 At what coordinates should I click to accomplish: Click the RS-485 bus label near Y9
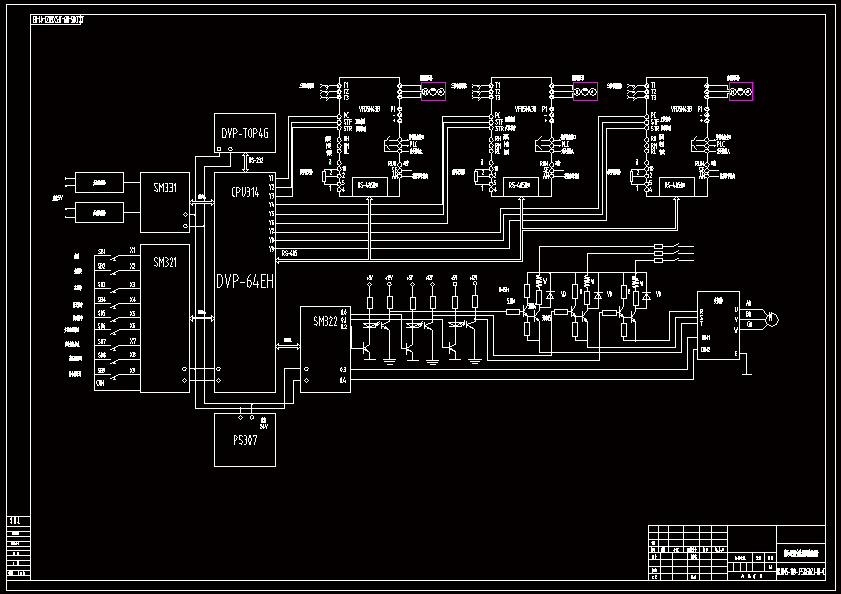point(289,253)
